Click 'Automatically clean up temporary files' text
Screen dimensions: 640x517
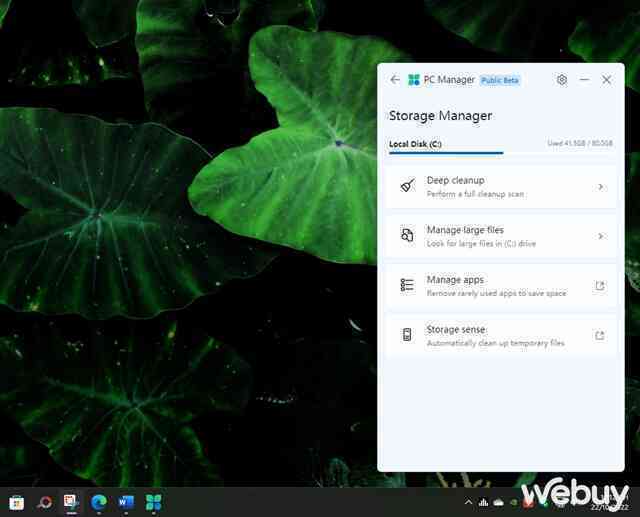[496, 343]
